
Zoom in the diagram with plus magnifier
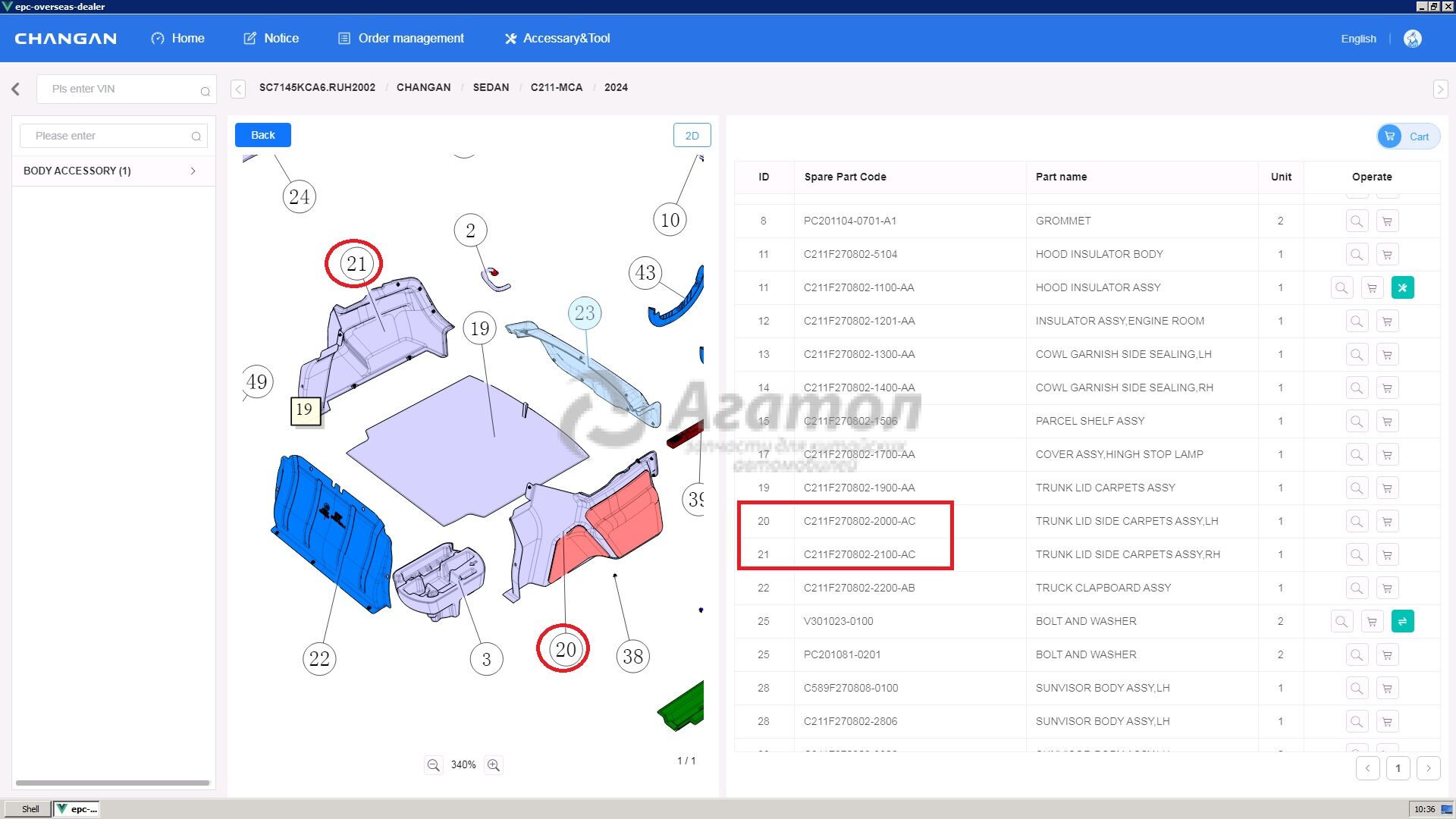pyautogui.click(x=494, y=765)
